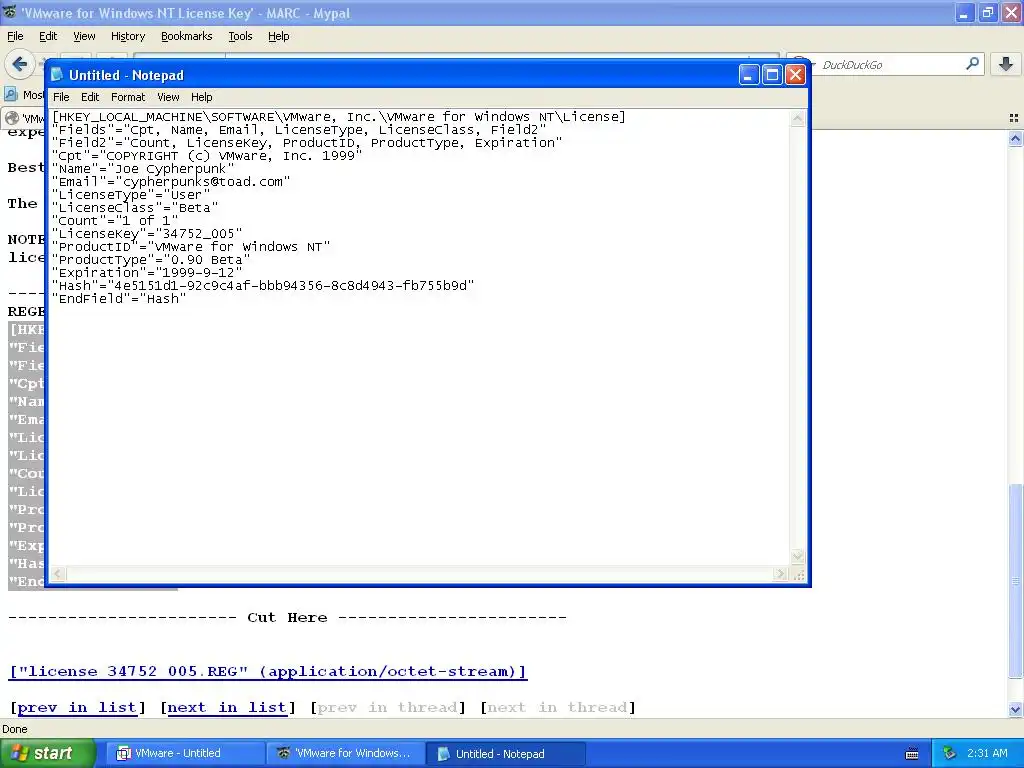Switch to 'VMware for Windows...' taskbar button
Image resolution: width=1024 pixels, height=768 pixels.
[345, 754]
